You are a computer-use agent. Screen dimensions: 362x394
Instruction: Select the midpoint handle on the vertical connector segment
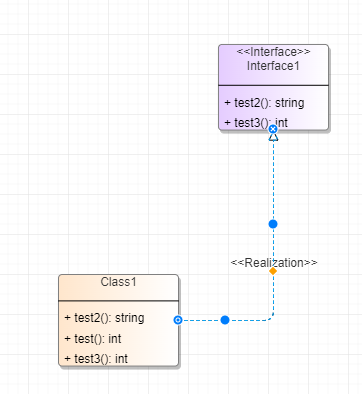[x=273, y=224]
